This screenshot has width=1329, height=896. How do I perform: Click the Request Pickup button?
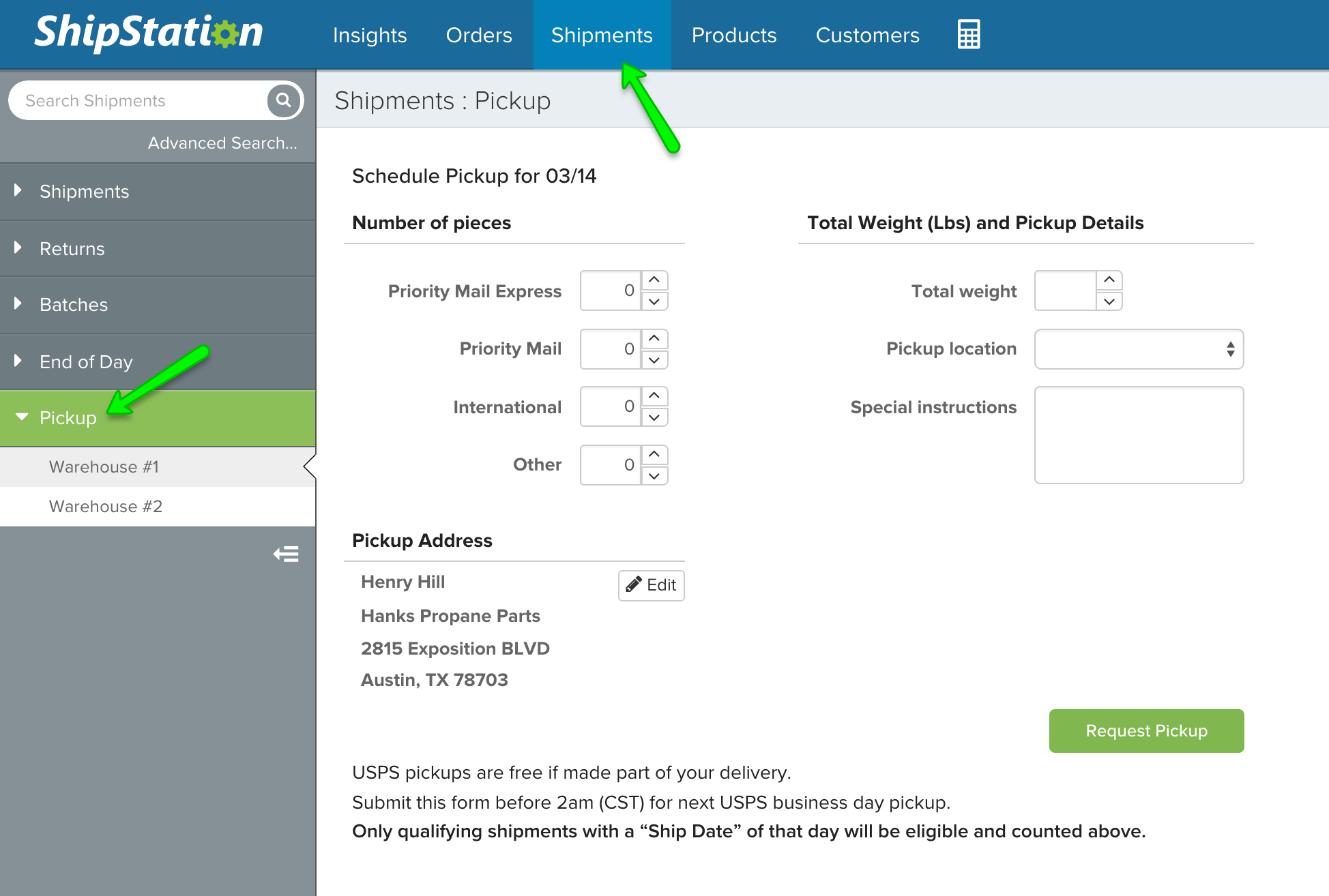pos(1146,730)
